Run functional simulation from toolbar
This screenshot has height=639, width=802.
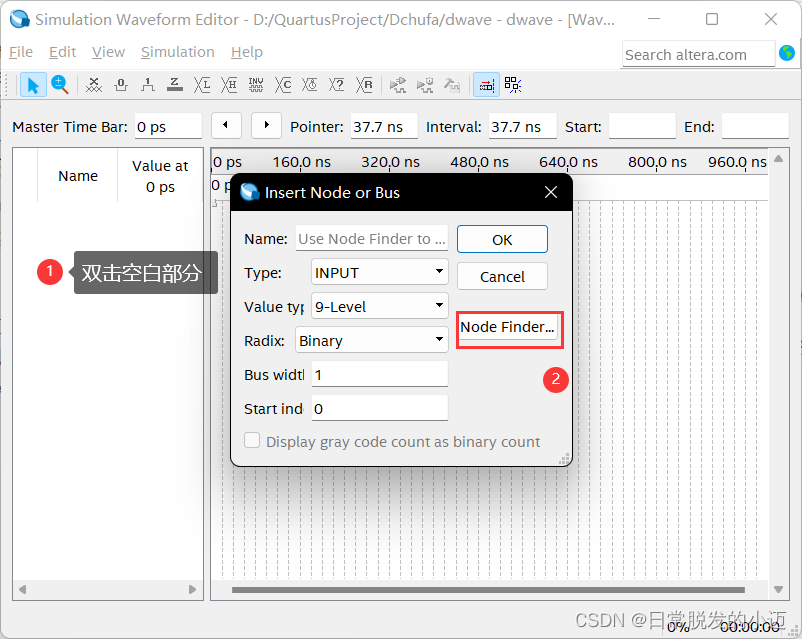[397, 85]
